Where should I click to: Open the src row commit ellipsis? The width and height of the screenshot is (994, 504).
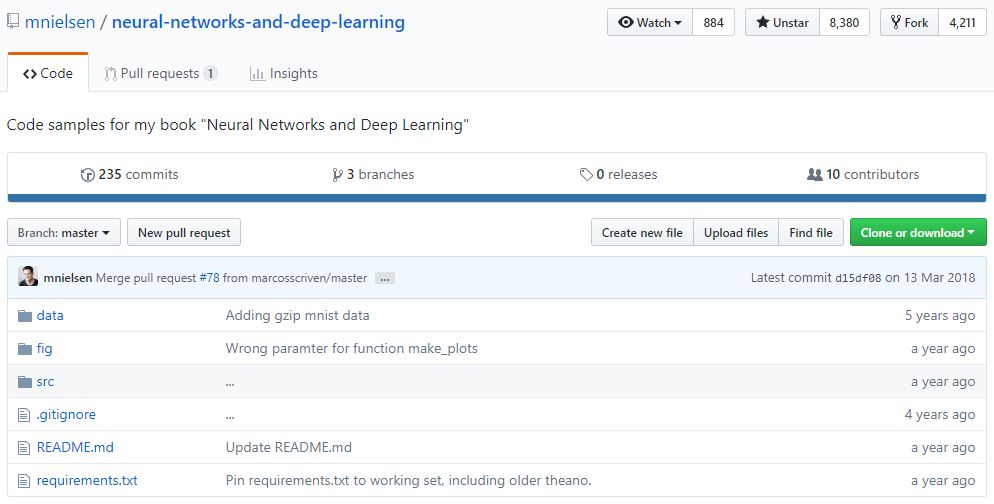point(230,384)
